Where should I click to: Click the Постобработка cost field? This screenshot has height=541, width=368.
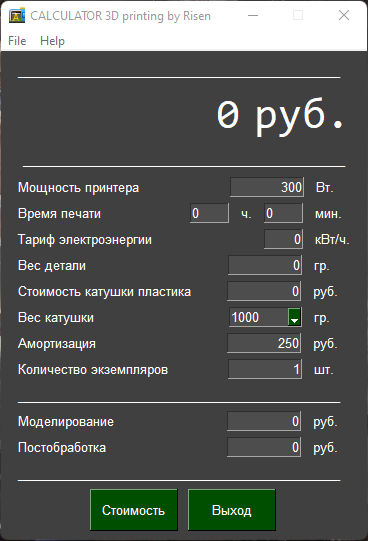[264, 447]
